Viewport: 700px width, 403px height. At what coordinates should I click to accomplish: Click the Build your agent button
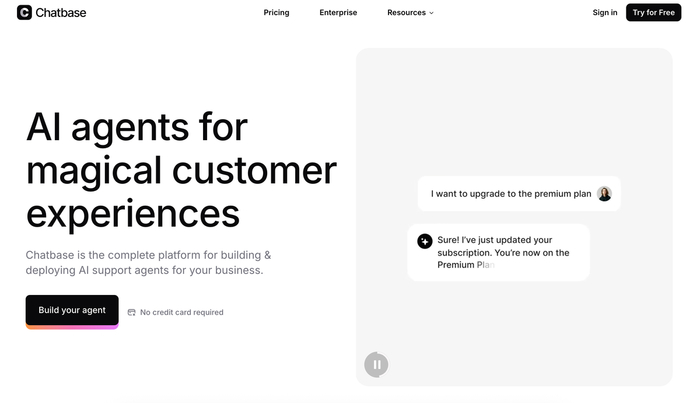tap(72, 310)
